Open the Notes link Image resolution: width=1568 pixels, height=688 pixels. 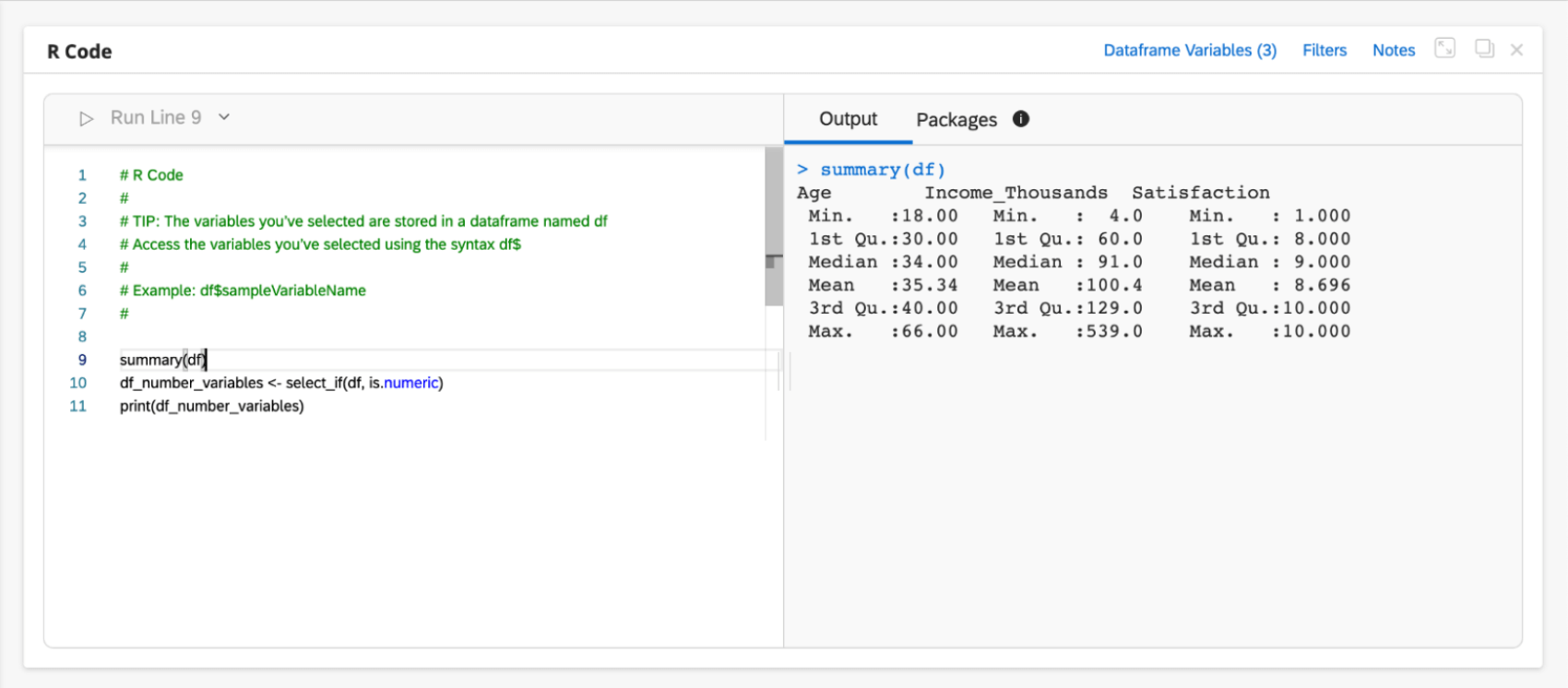tap(1393, 51)
